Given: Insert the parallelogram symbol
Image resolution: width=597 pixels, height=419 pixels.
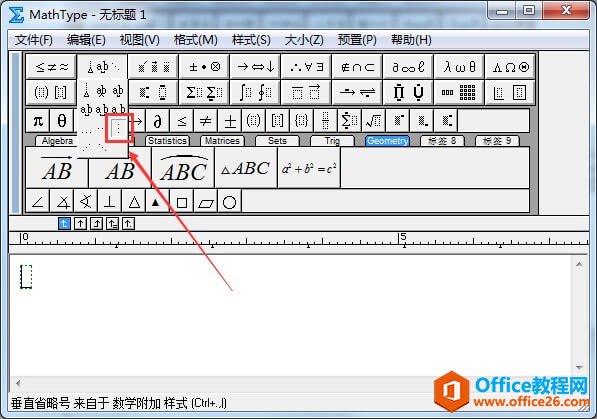Looking at the screenshot, I should 206,201.
